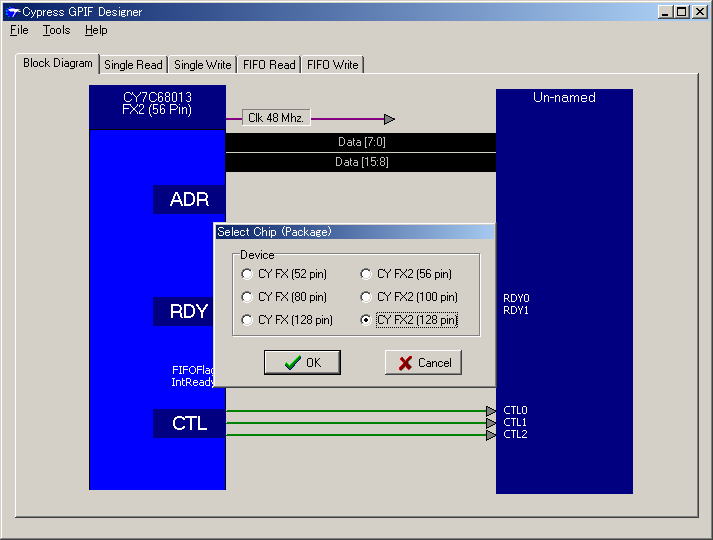Click the Data [15:8] bus bar

pyautogui.click(x=361, y=162)
